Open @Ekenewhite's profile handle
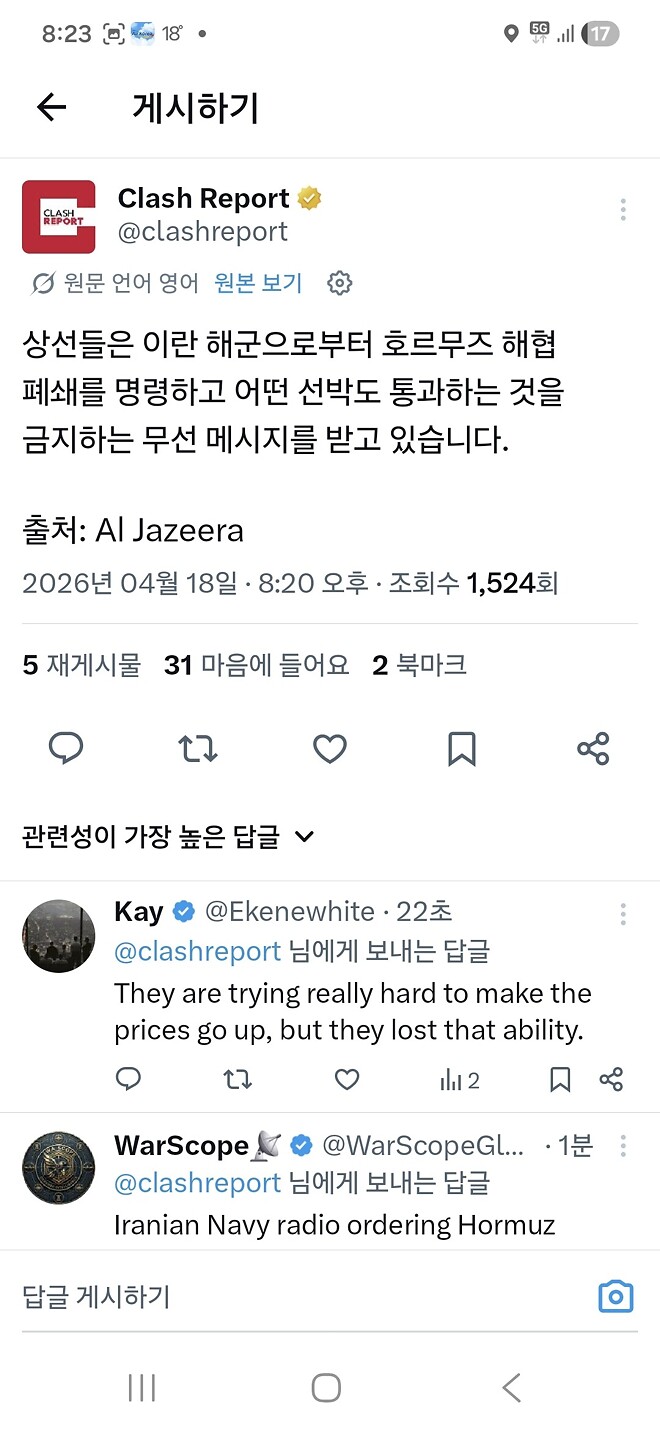 point(290,911)
